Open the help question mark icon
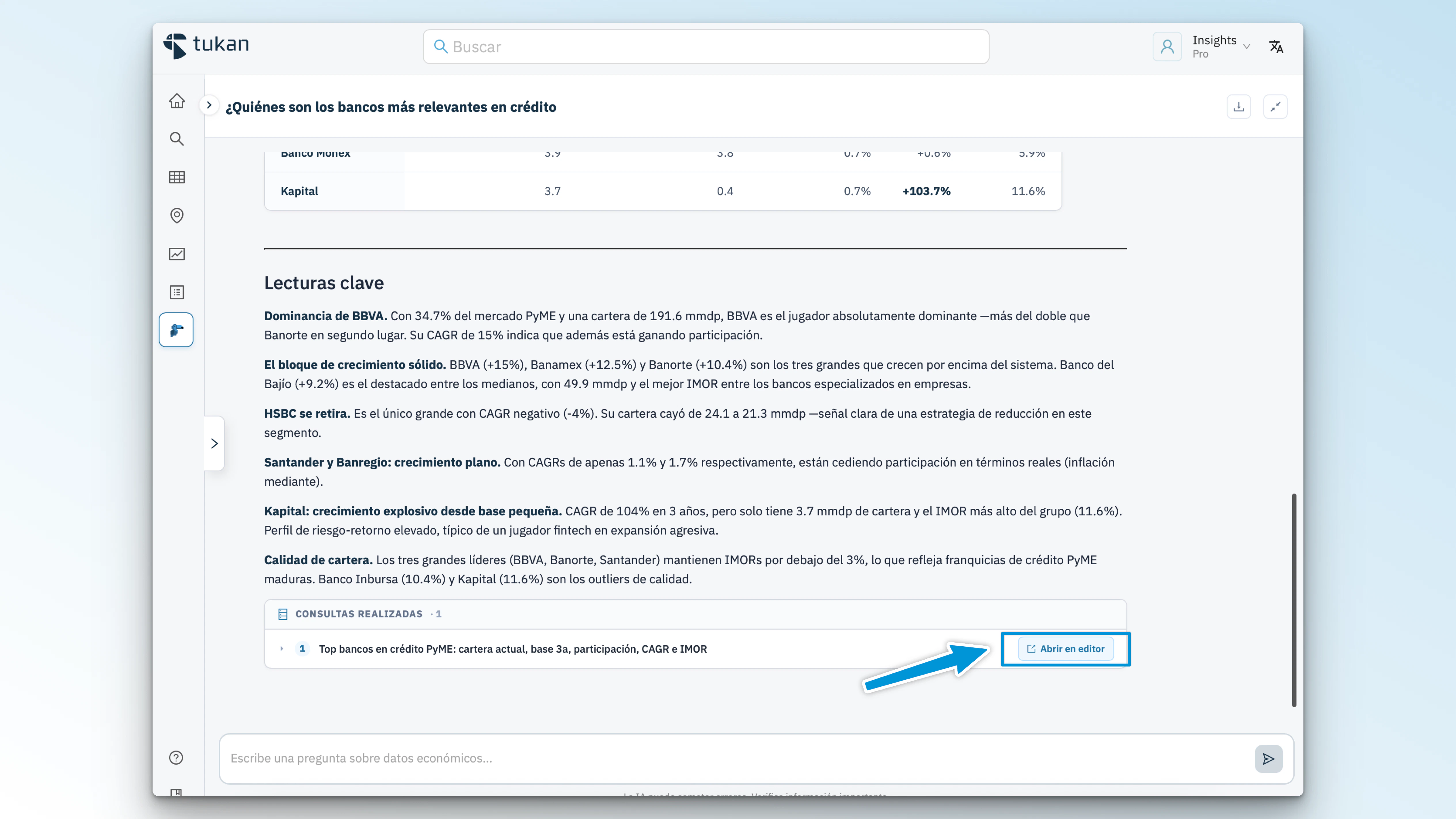 coord(176,757)
